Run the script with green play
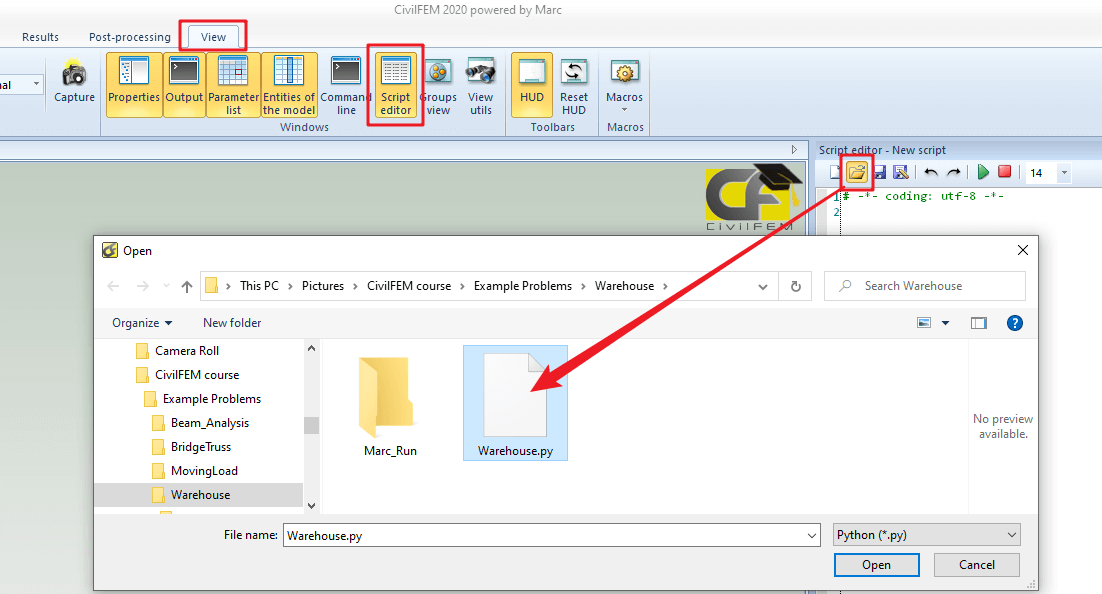1102x594 pixels. tap(983, 173)
